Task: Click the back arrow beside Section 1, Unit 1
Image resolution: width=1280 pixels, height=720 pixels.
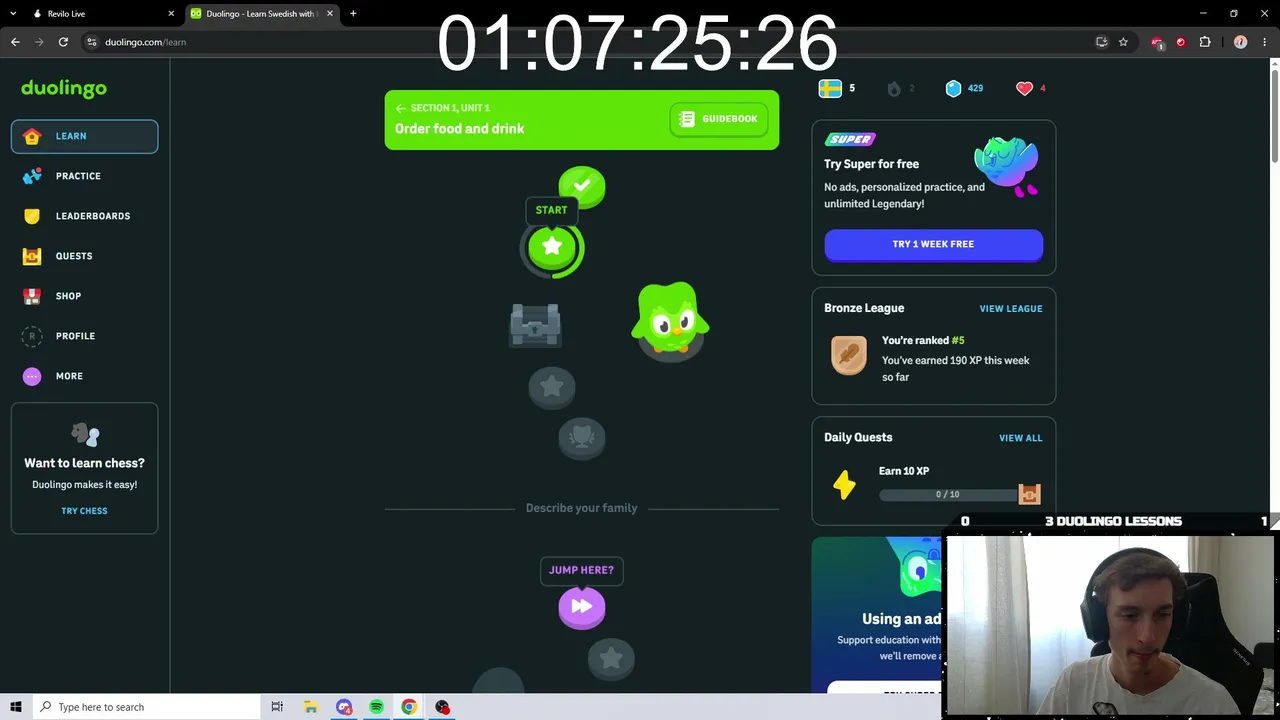Action: [401, 108]
